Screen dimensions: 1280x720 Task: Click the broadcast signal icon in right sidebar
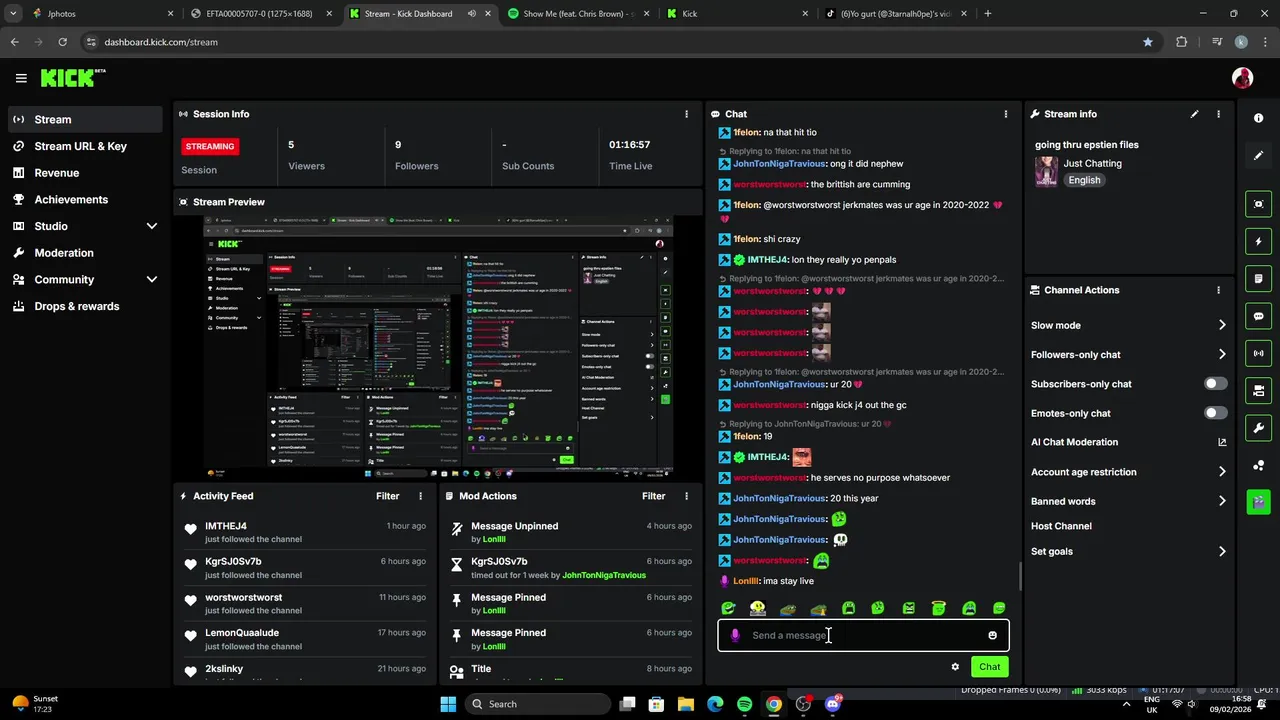[x=1258, y=353]
